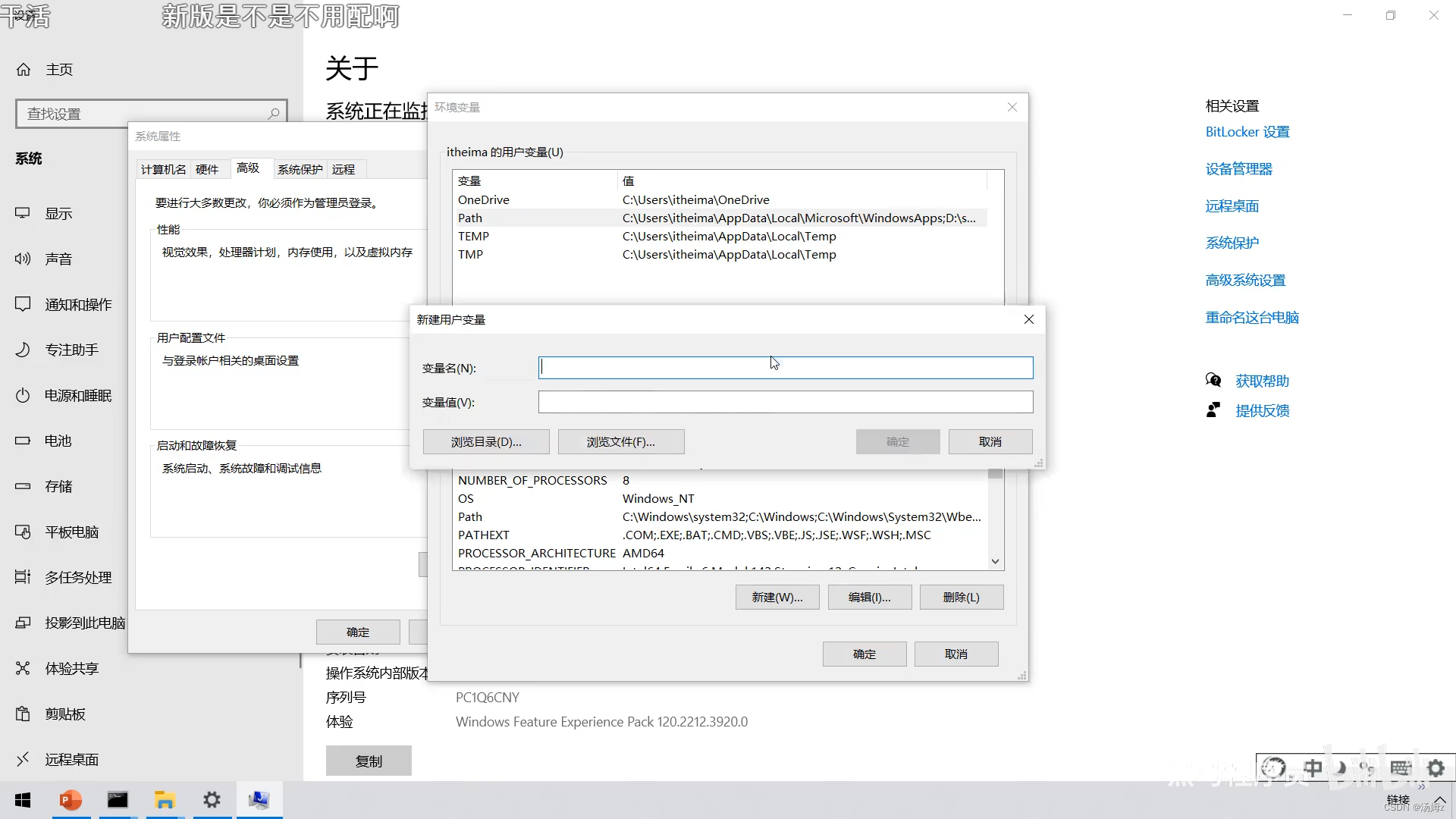This screenshot has height=819, width=1456.
Task: Open File Explorer from the taskbar
Action: pos(165,800)
